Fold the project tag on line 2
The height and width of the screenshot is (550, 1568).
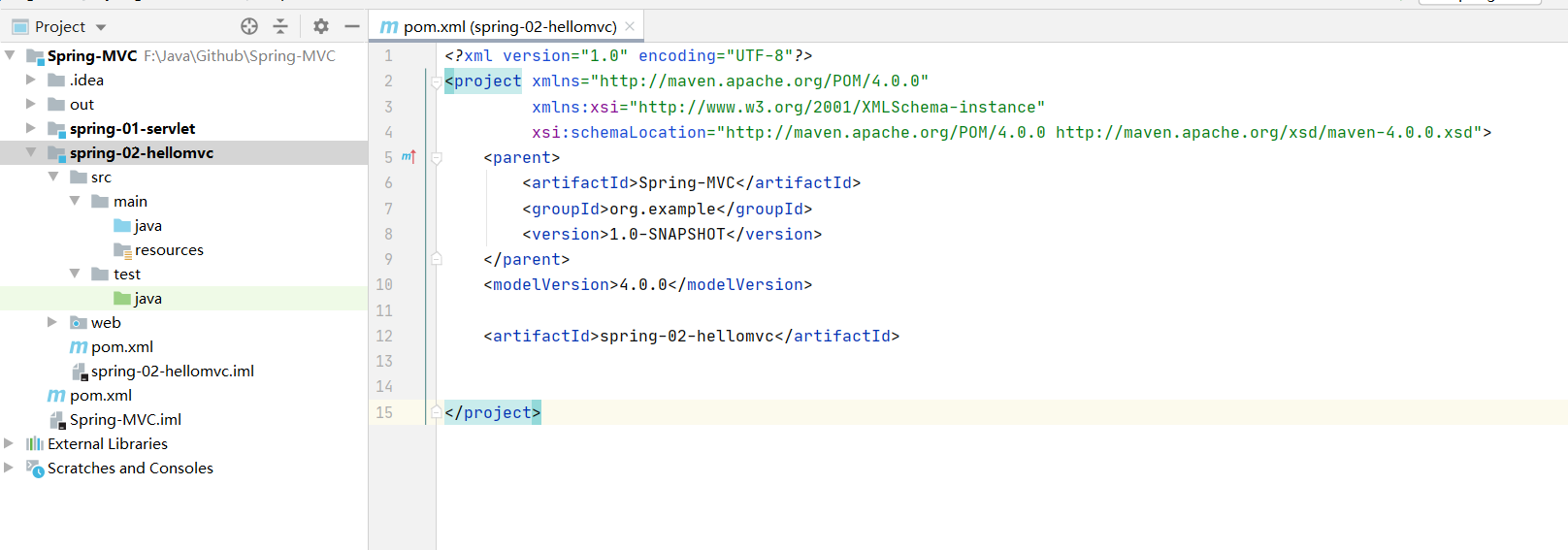pyautogui.click(x=437, y=81)
